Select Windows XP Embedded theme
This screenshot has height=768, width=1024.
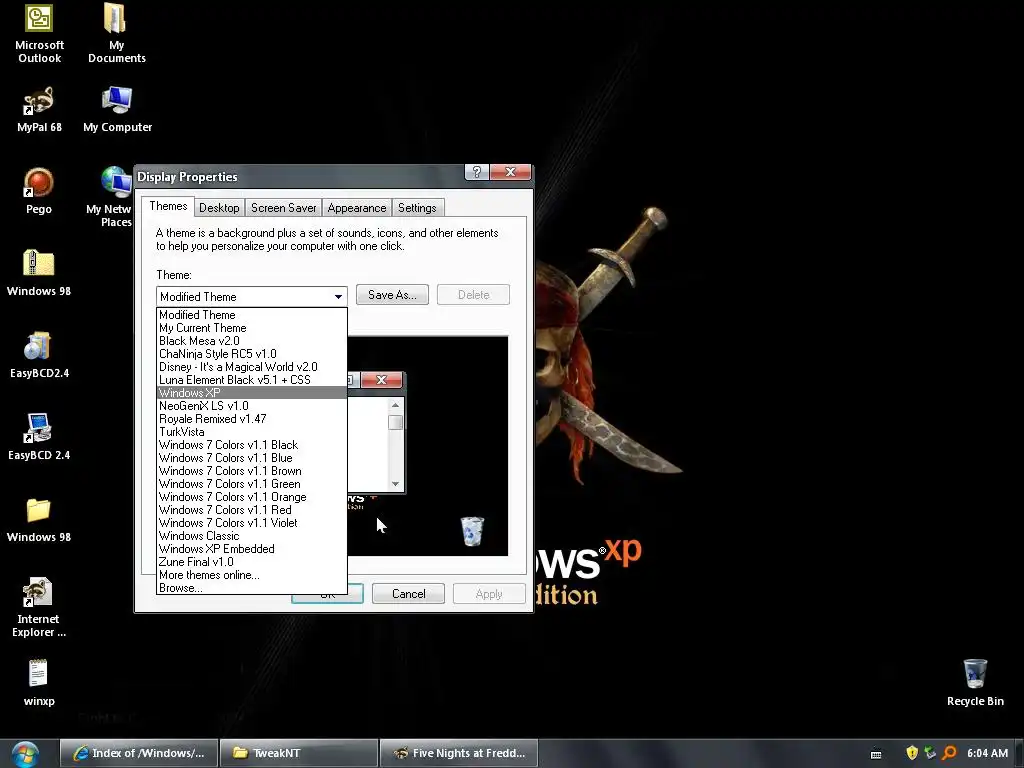pos(251,549)
